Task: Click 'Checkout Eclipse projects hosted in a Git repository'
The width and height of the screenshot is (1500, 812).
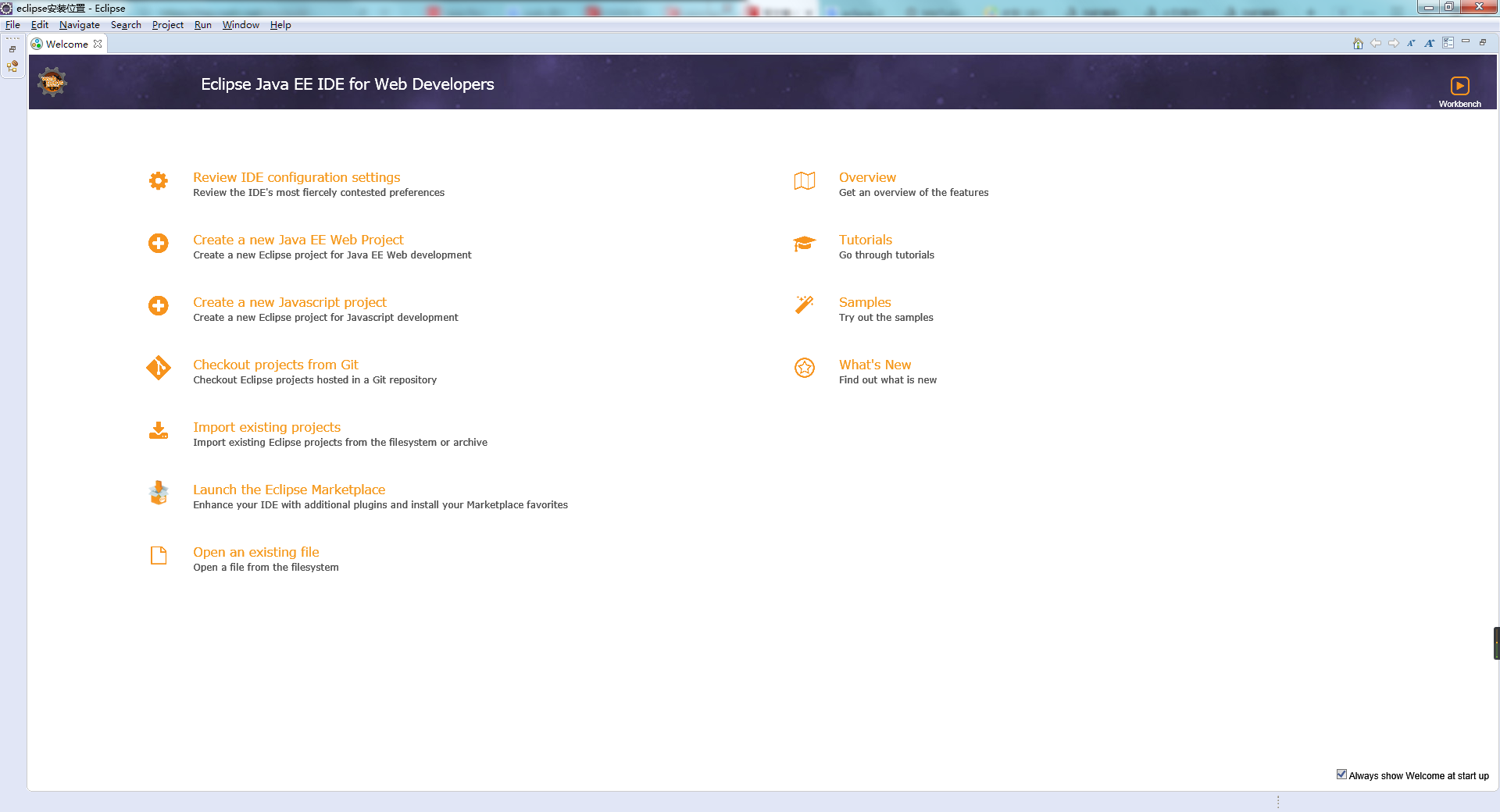Action: 315,379
